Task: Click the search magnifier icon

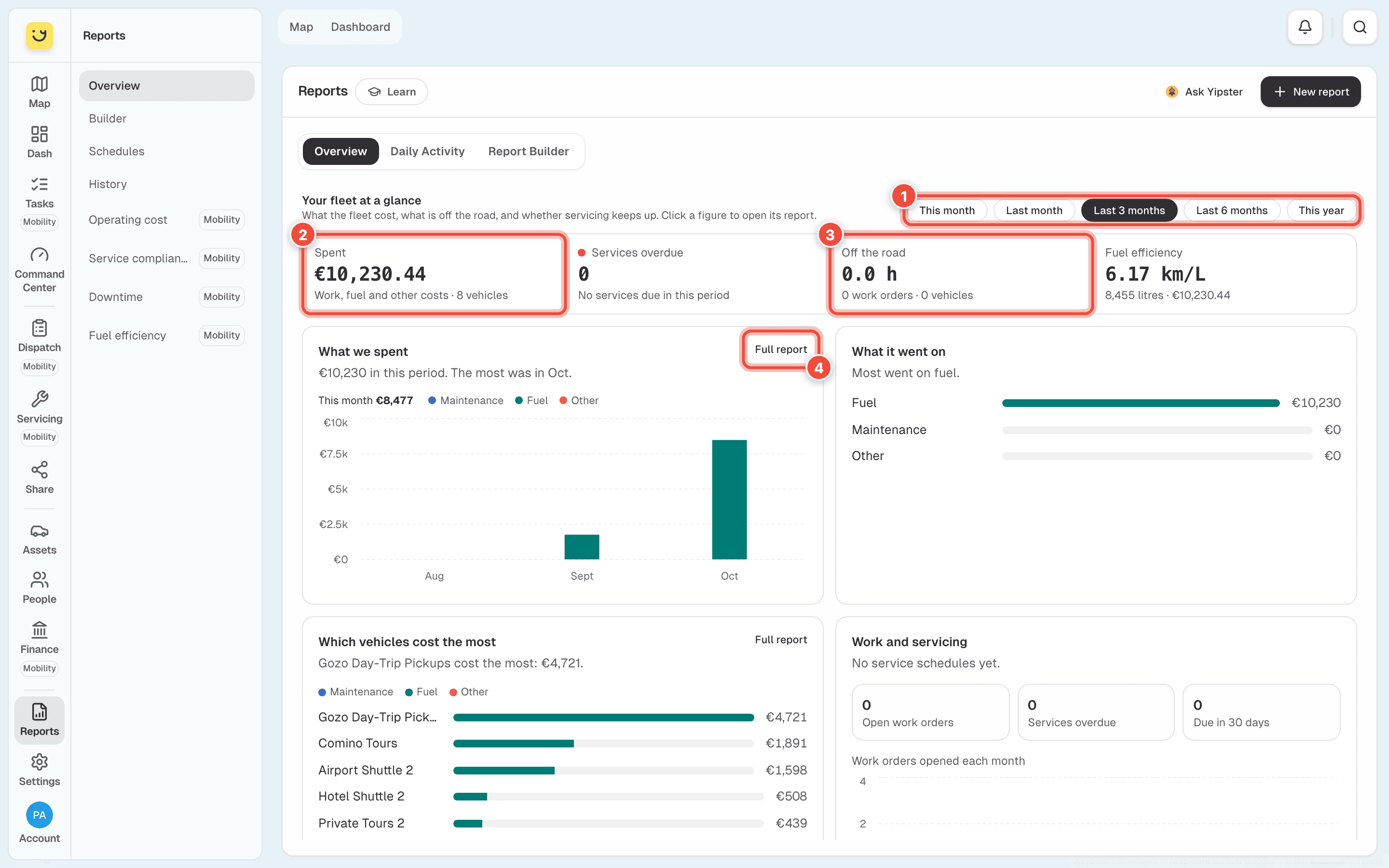Action: point(1359,27)
